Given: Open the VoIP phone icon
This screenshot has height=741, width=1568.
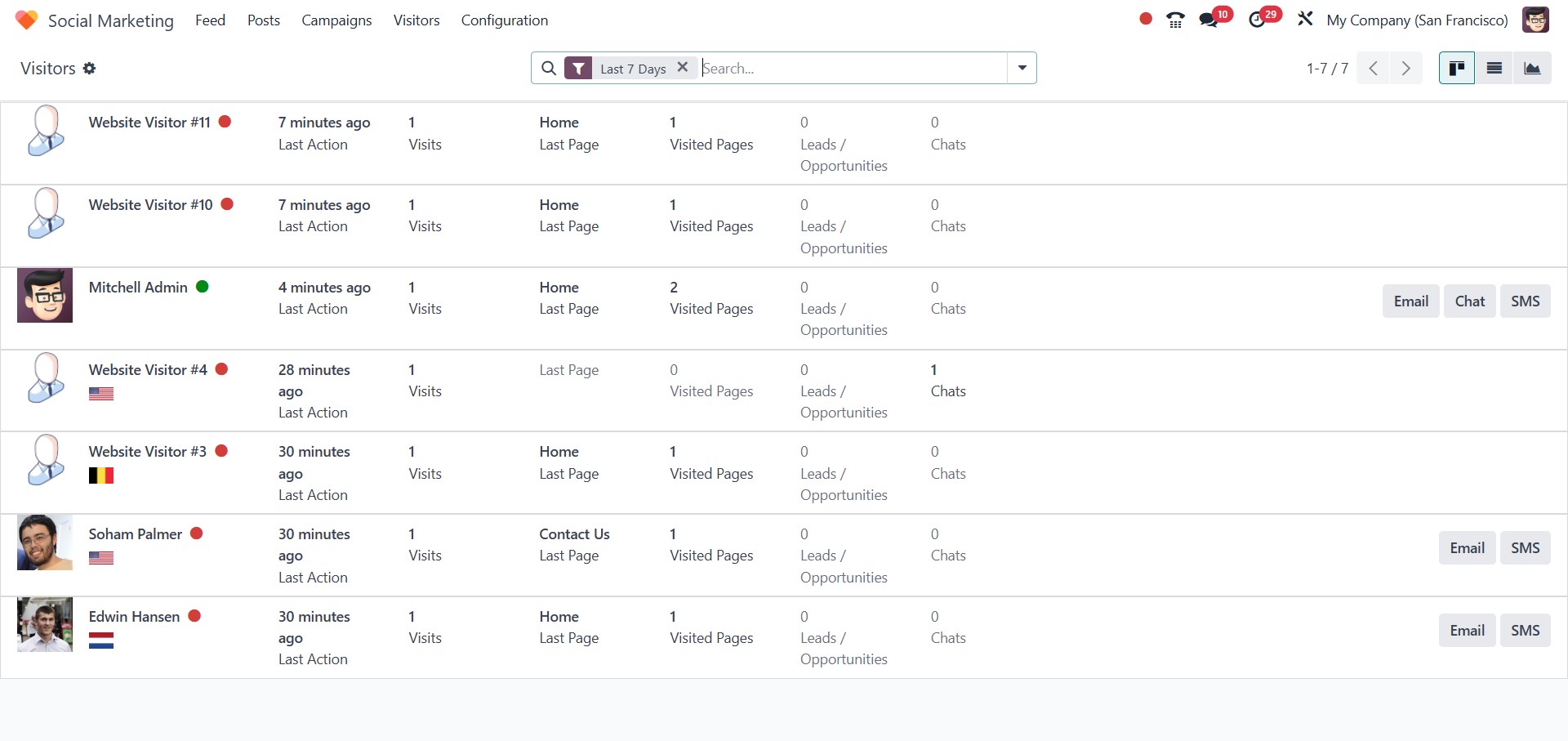Looking at the screenshot, I should 1175,20.
